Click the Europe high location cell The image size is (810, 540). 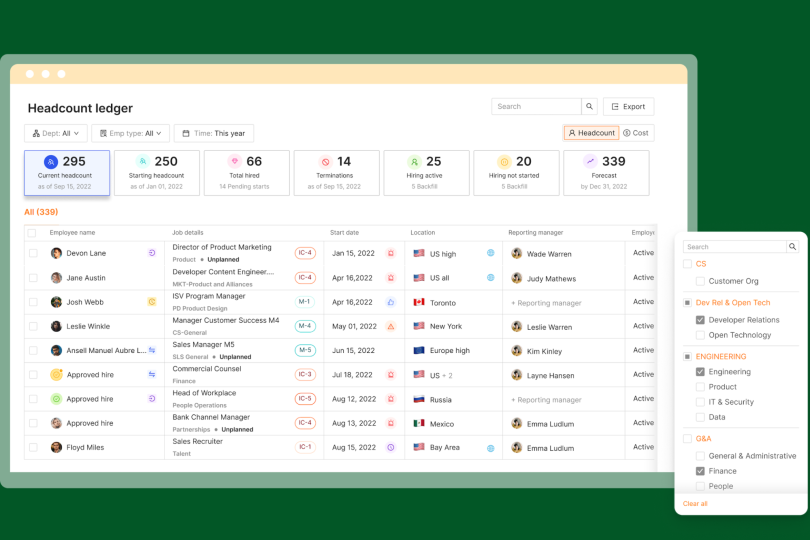[x=450, y=350]
